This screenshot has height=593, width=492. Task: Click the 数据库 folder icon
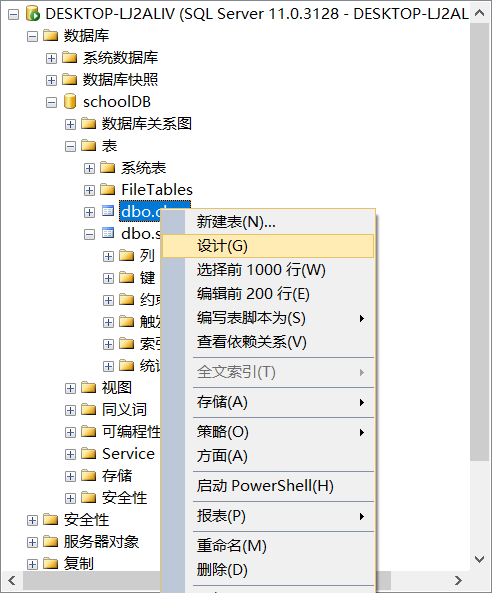(x=50, y=36)
